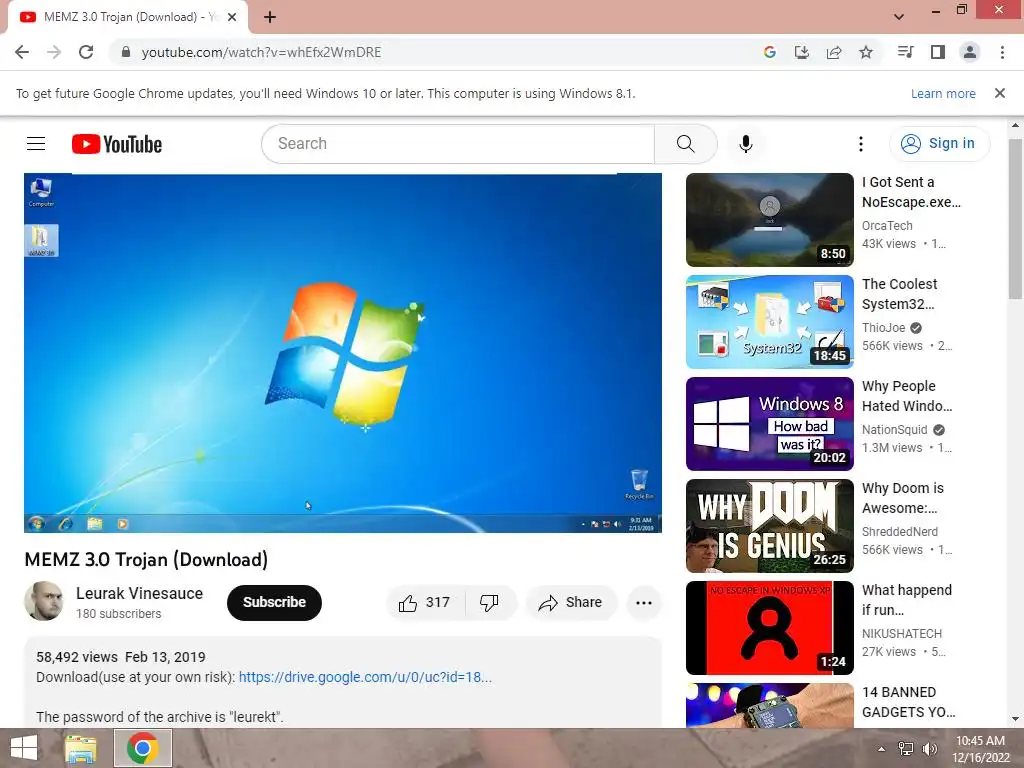Open the Windows Start button
This screenshot has width=1024, height=768.
point(24,748)
